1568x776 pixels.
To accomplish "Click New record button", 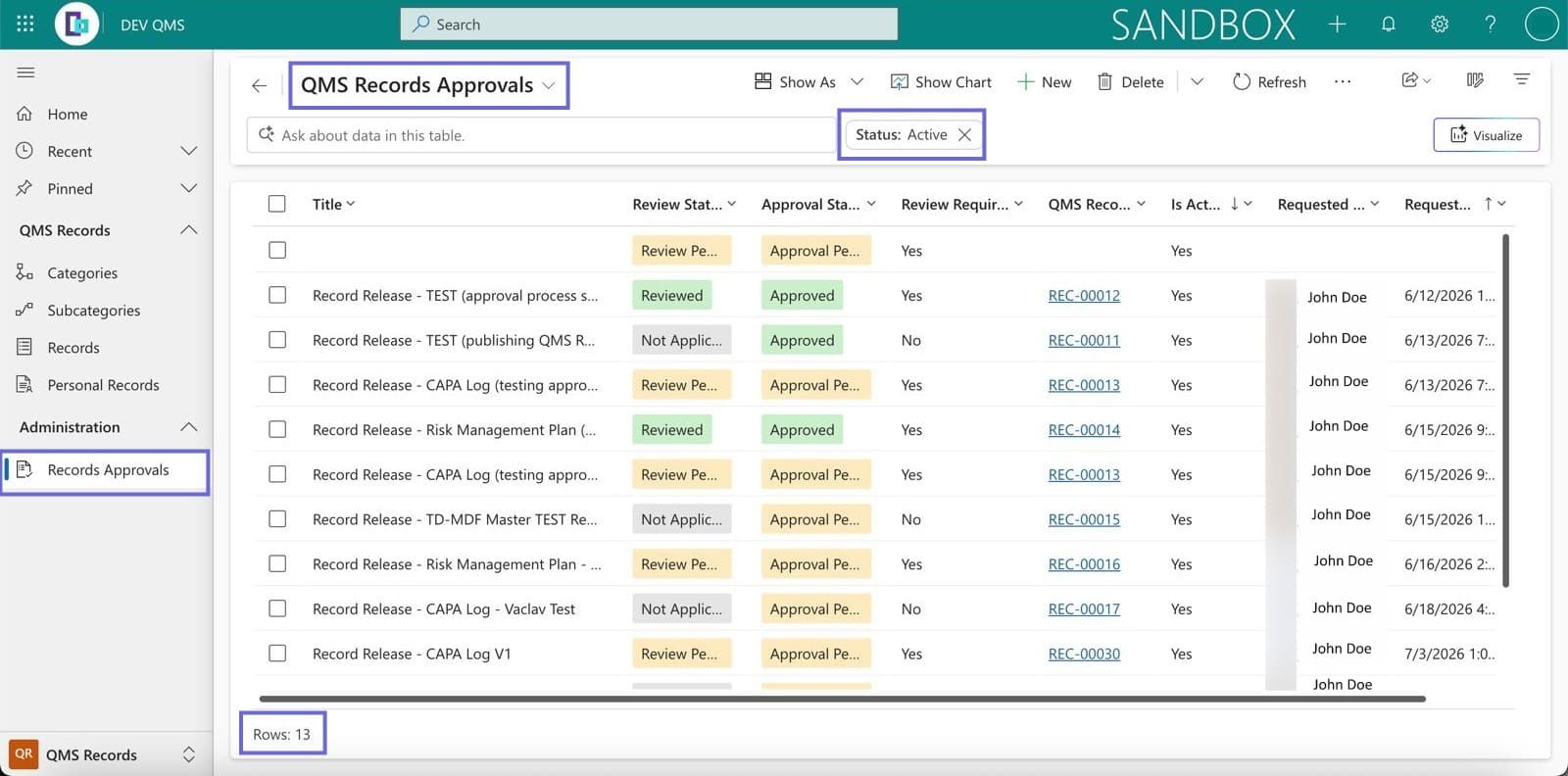I will pos(1044,82).
